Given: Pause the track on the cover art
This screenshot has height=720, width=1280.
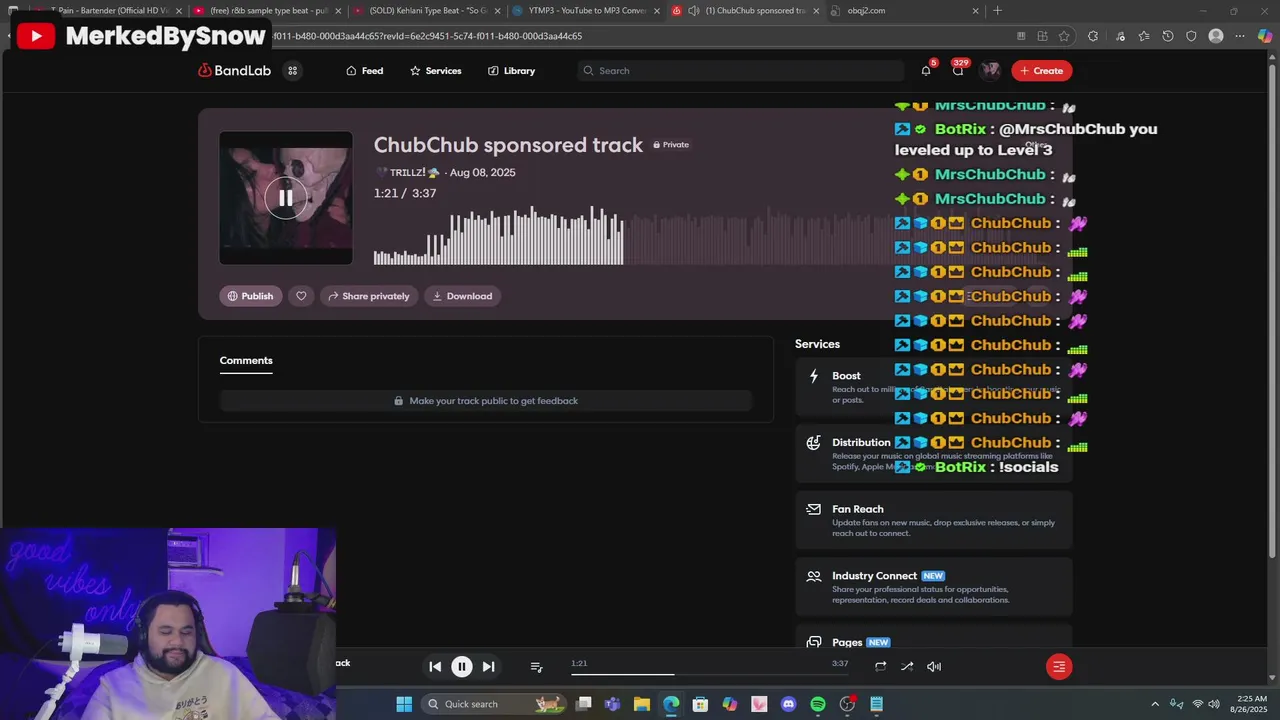Looking at the screenshot, I should tap(286, 198).
